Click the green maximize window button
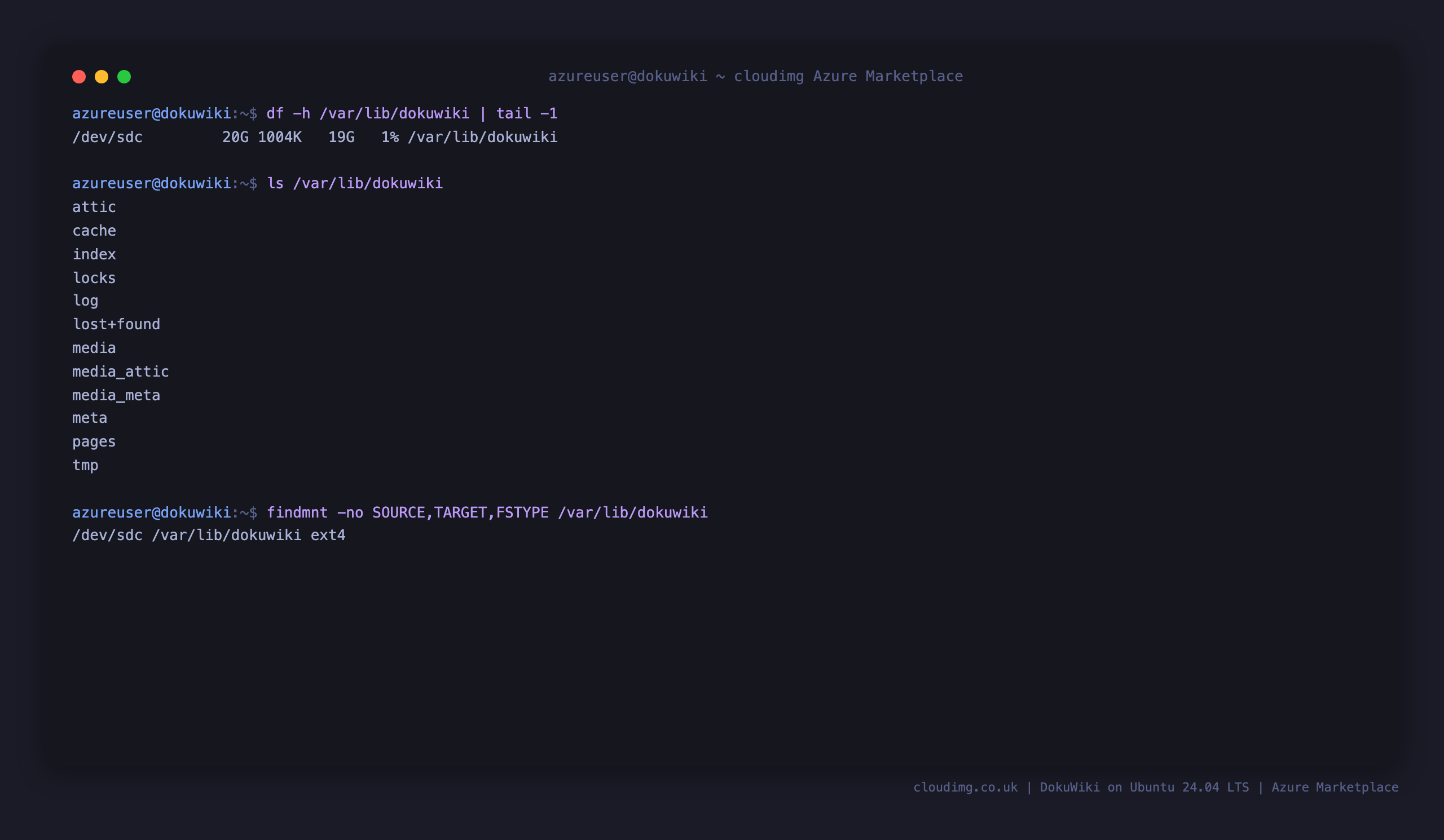The height and width of the screenshot is (840, 1444). click(124, 77)
